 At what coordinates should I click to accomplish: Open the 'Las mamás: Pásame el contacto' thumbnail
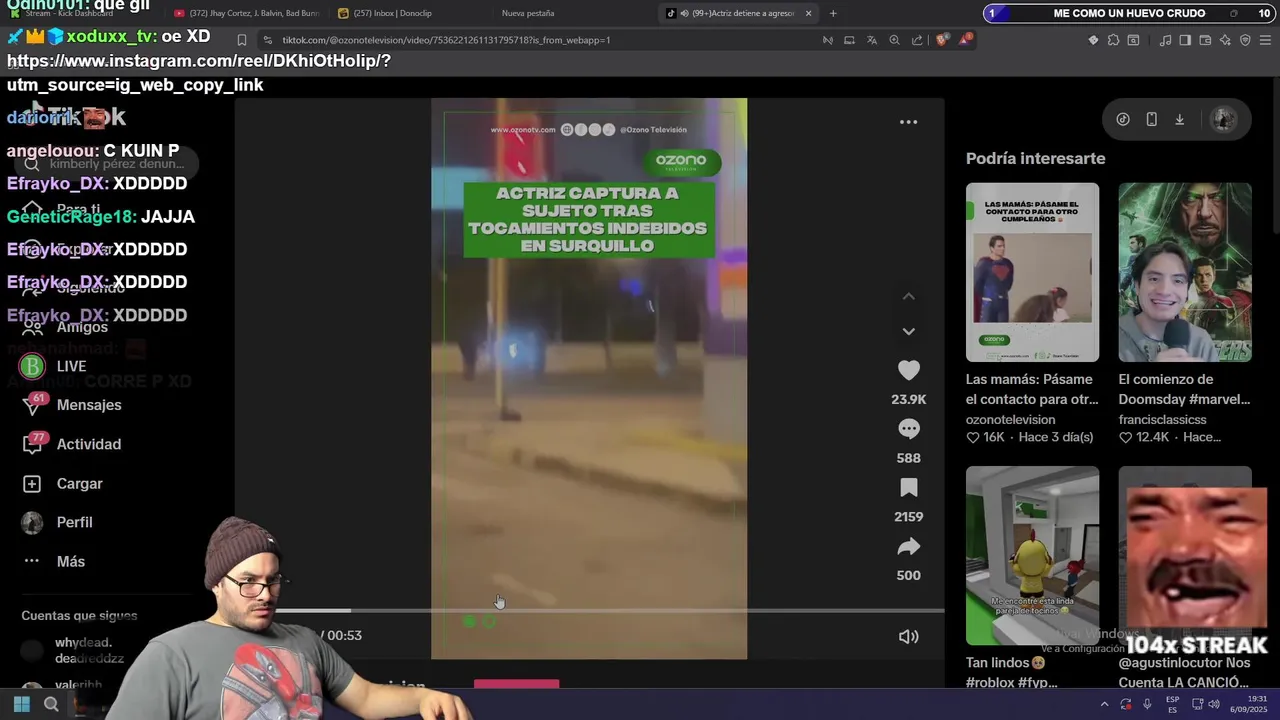point(1032,272)
